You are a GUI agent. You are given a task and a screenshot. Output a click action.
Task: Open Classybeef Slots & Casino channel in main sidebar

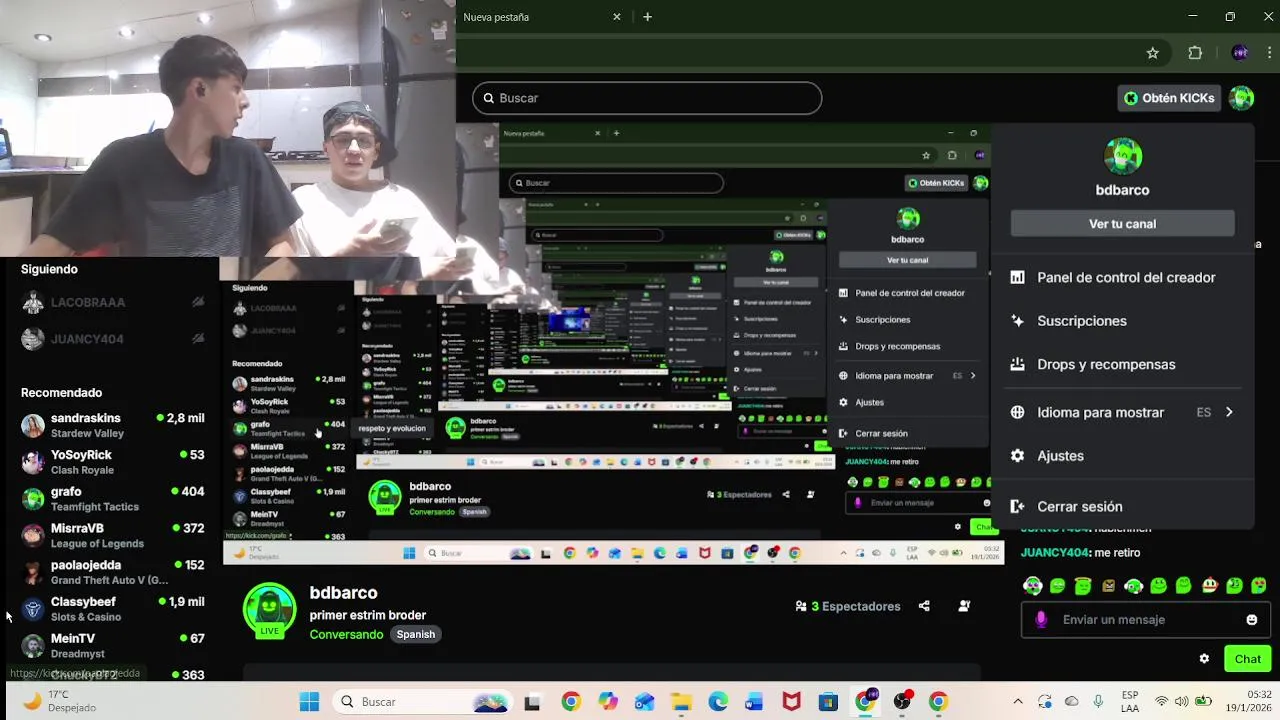coord(110,609)
